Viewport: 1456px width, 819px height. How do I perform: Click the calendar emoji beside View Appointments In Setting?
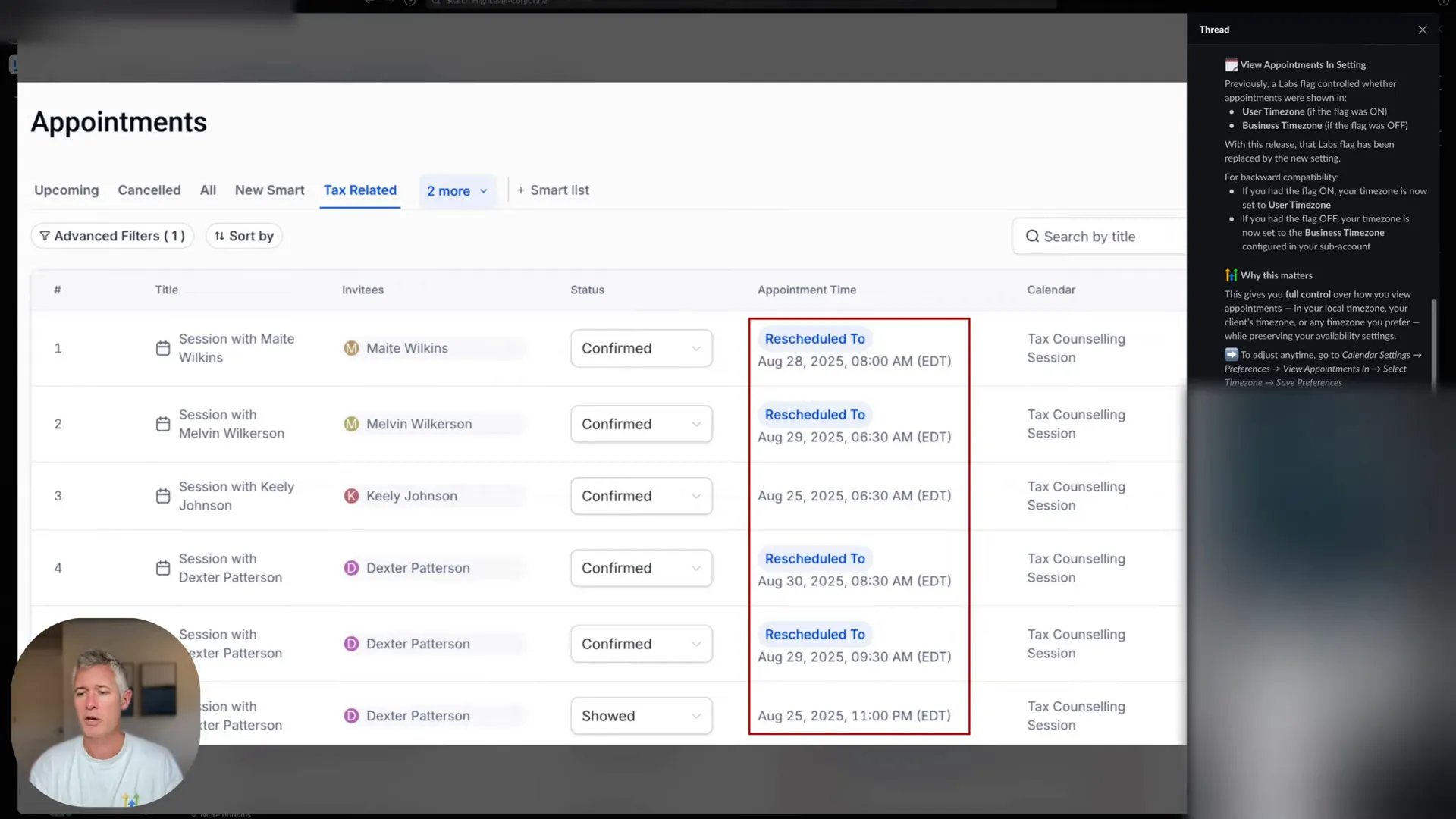click(x=1232, y=65)
